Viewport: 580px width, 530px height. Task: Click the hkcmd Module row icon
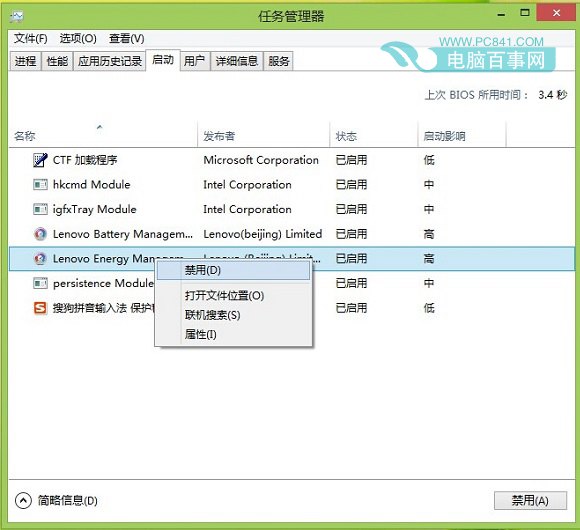coord(40,185)
